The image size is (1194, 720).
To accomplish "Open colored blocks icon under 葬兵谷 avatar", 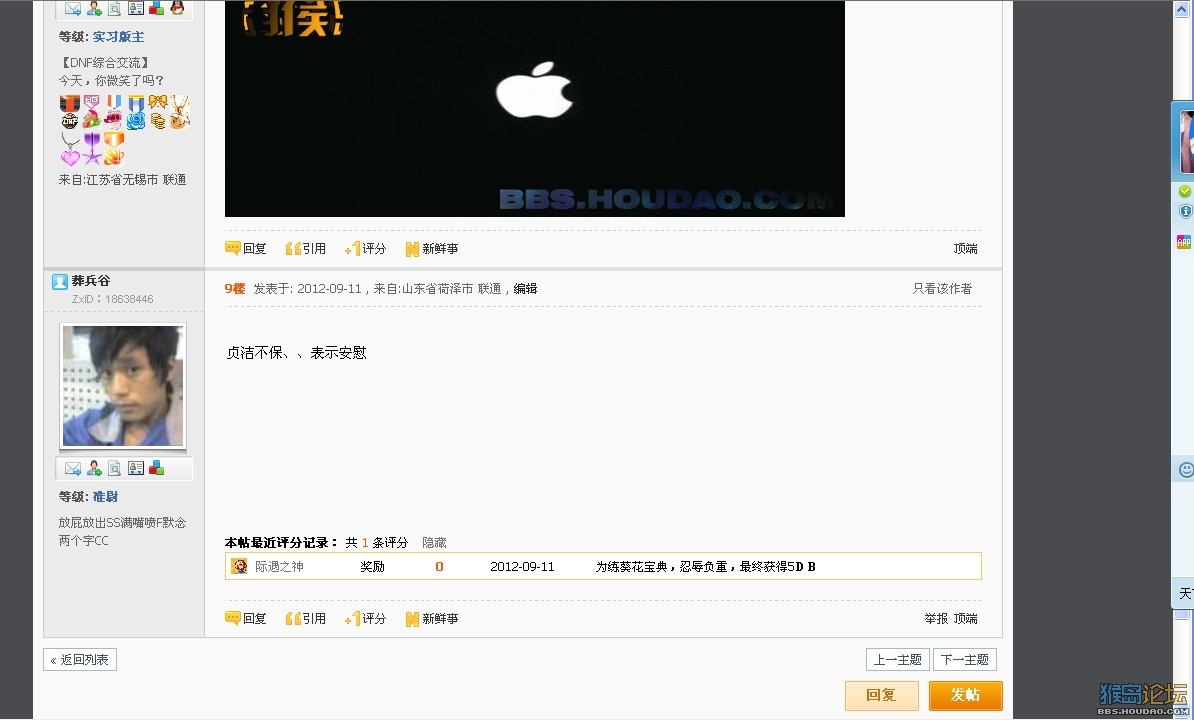I will (x=156, y=468).
